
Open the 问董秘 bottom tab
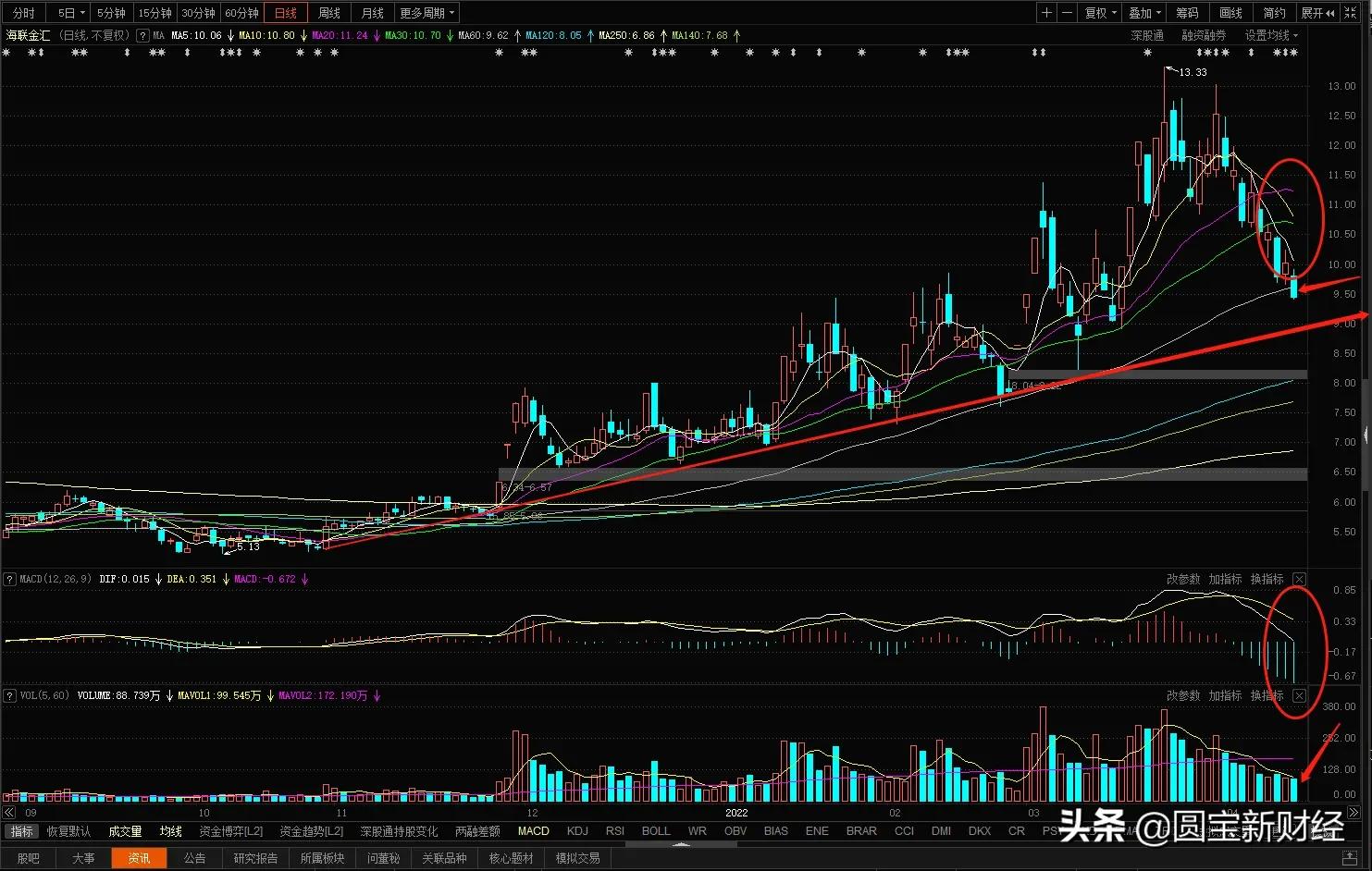pyautogui.click(x=383, y=858)
